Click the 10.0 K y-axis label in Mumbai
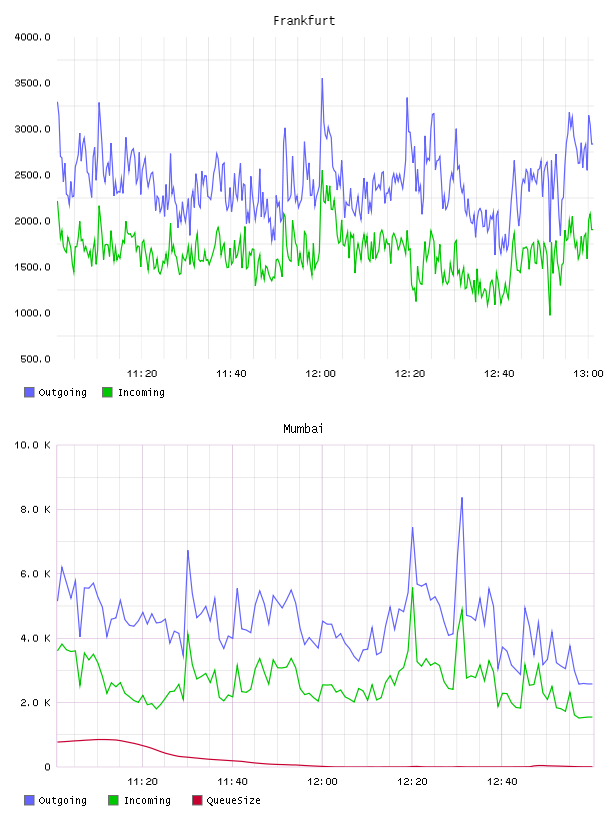Viewport: 608px width, 816px height. [32, 445]
